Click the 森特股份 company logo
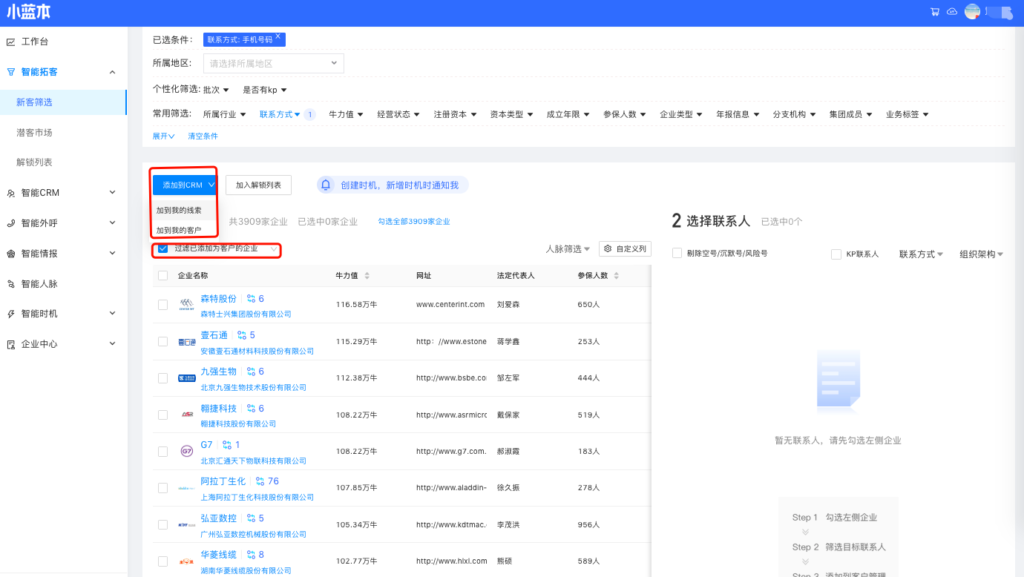Viewport: 1024px width, 577px height. tap(186, 304)
